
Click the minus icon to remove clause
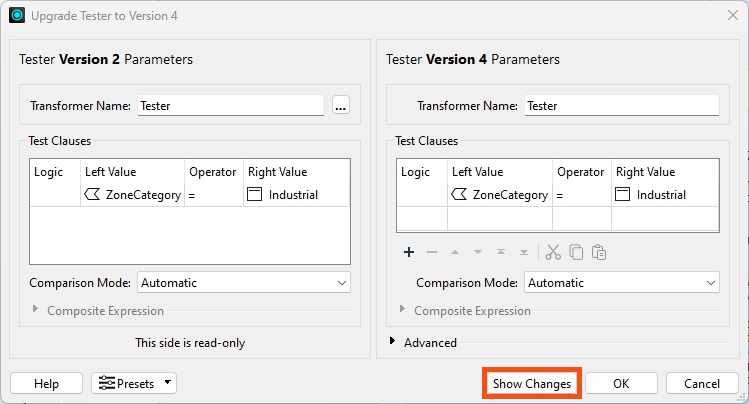[x=432, y=252]
